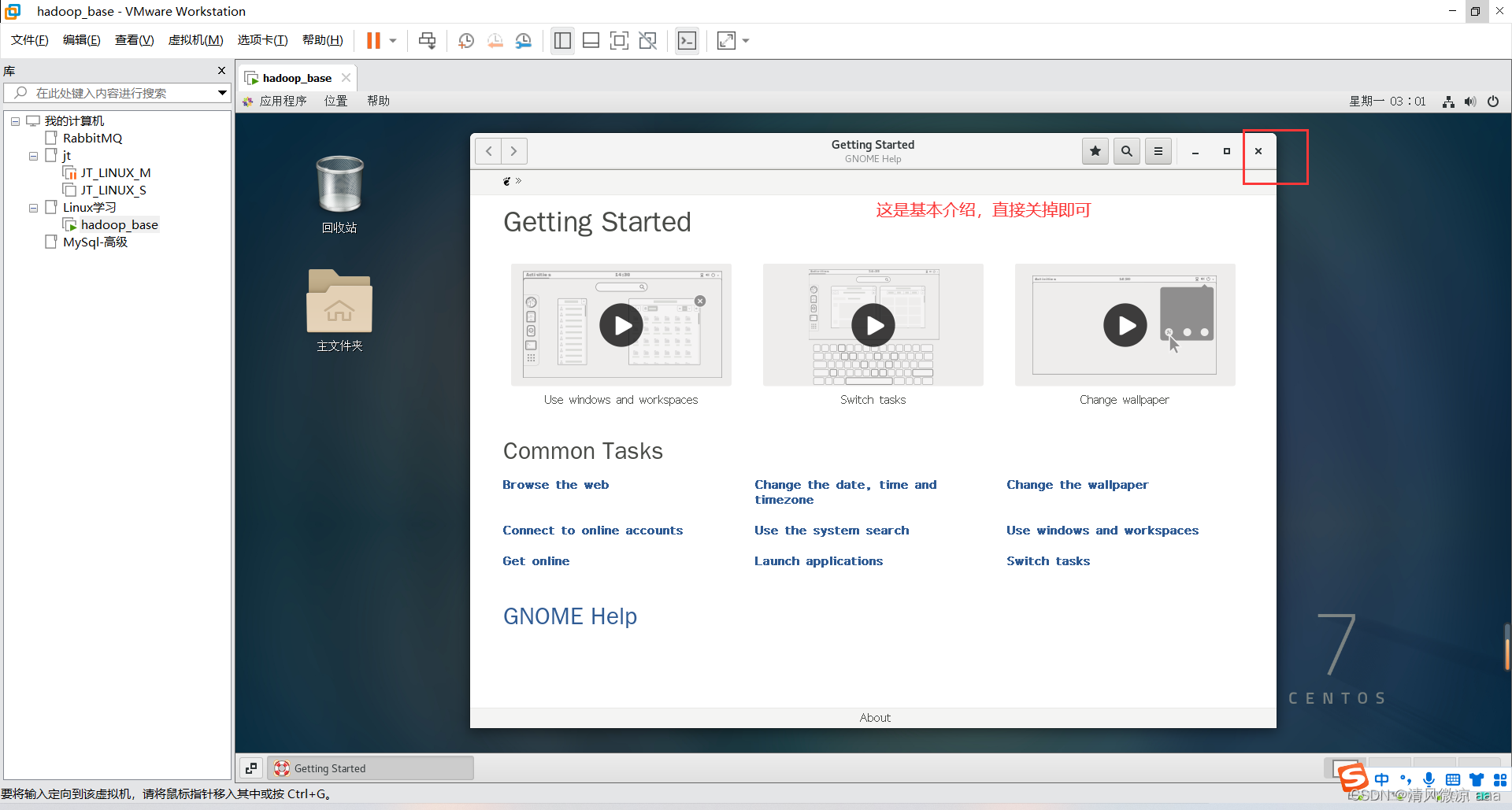The image size is (1512, 810).
Task: Click the bookmark star button in Help
Action: [x=1095, y=151]
